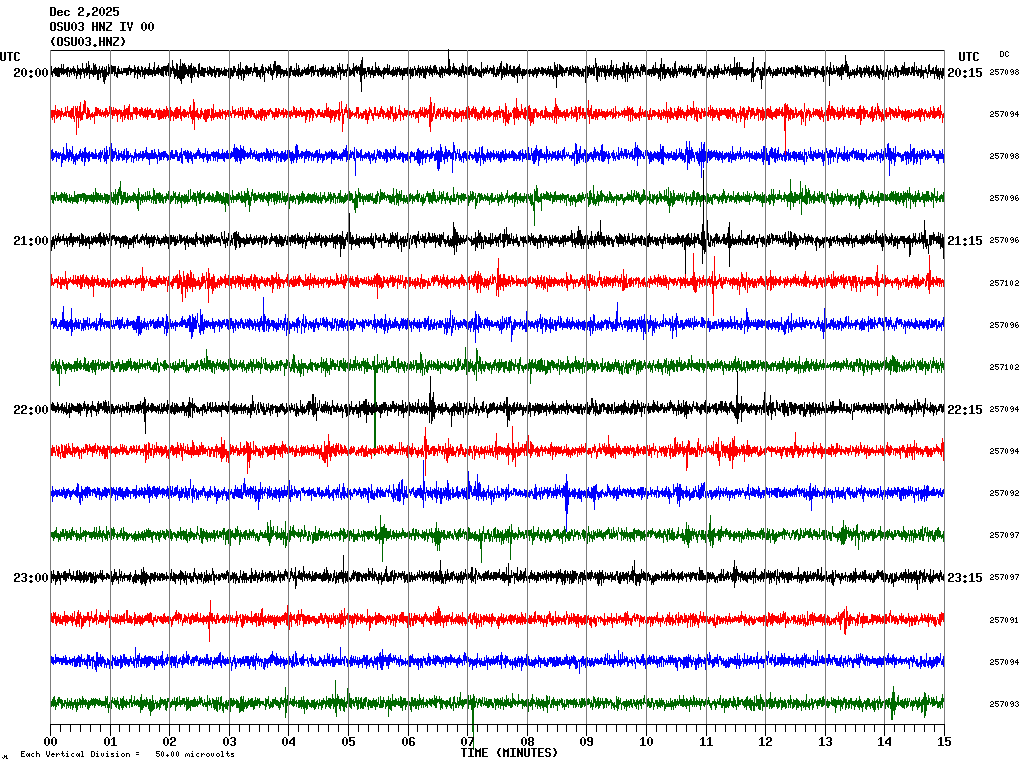Click the 23:00 row time label
1024x768 pixels.
[30, 578]
